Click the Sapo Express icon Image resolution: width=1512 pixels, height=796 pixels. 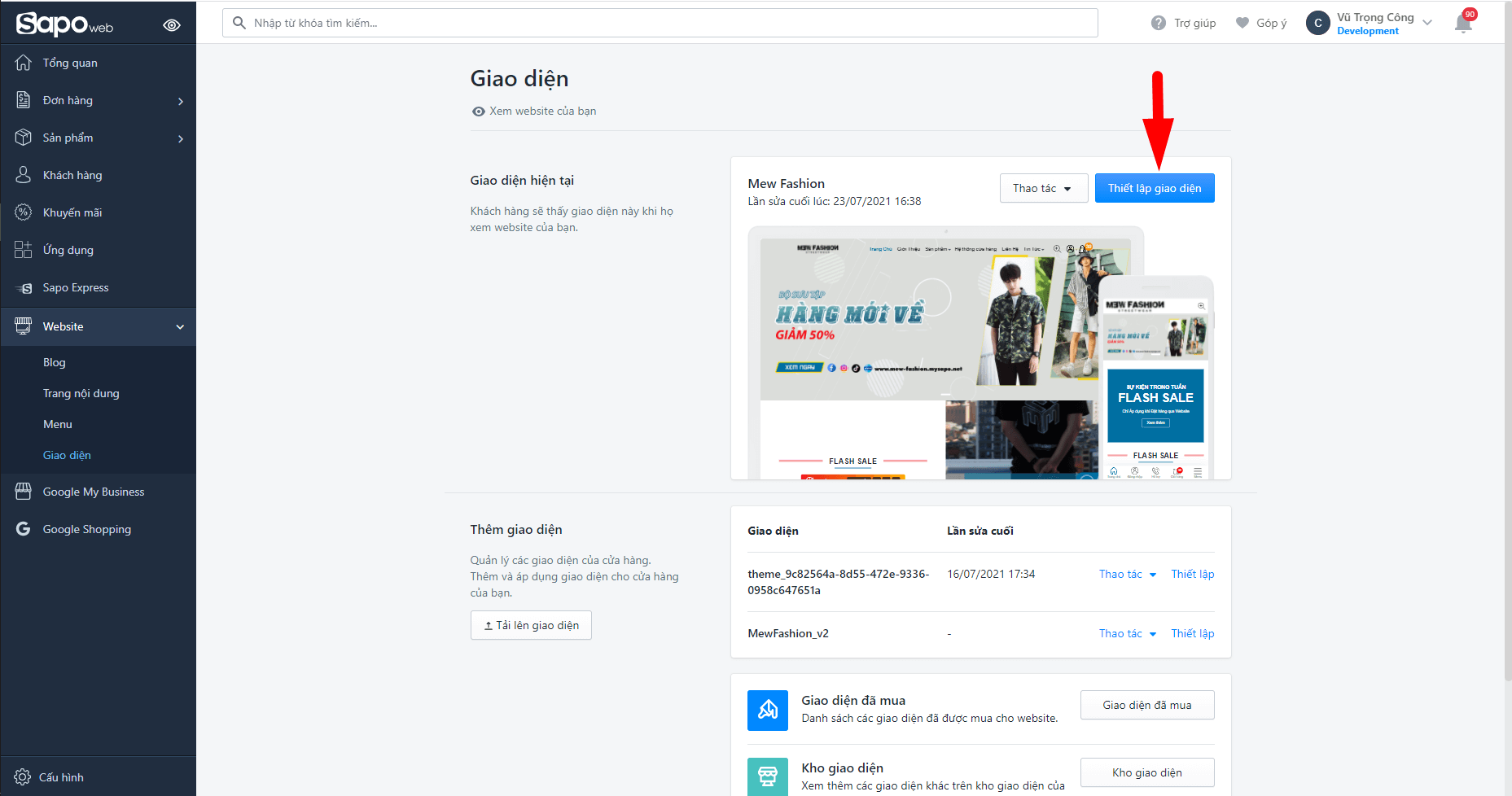point(24,287)
